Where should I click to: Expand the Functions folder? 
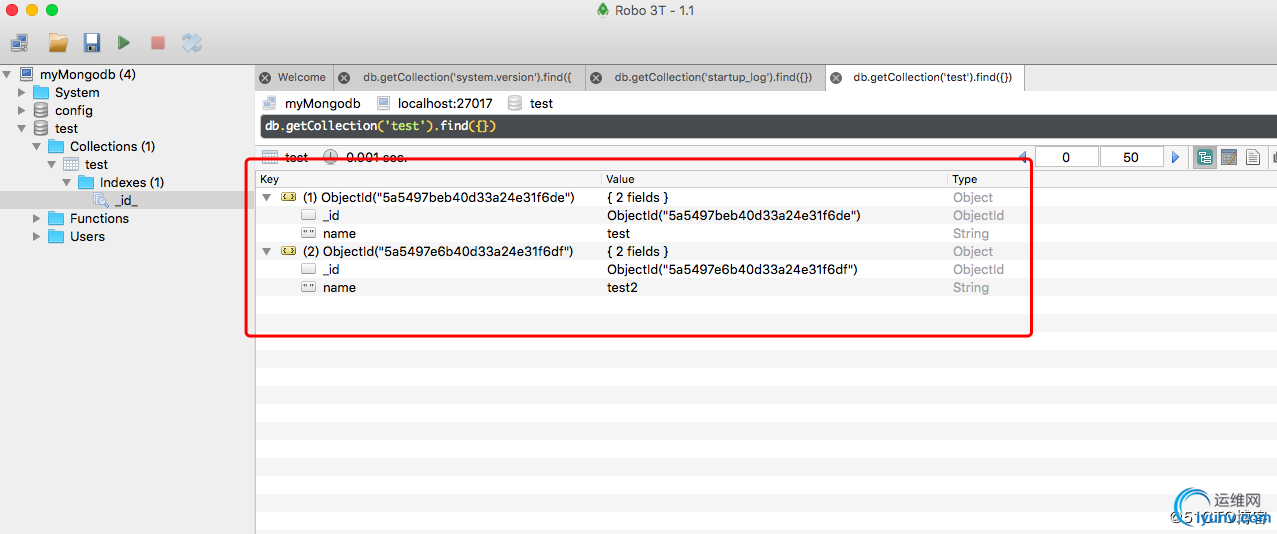(37, 218)
